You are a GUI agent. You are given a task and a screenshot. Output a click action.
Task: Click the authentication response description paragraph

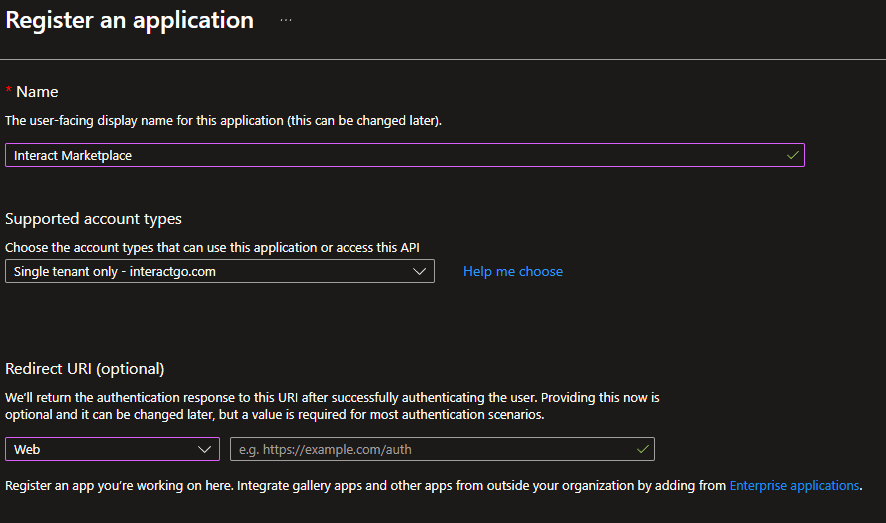point(332,406)
